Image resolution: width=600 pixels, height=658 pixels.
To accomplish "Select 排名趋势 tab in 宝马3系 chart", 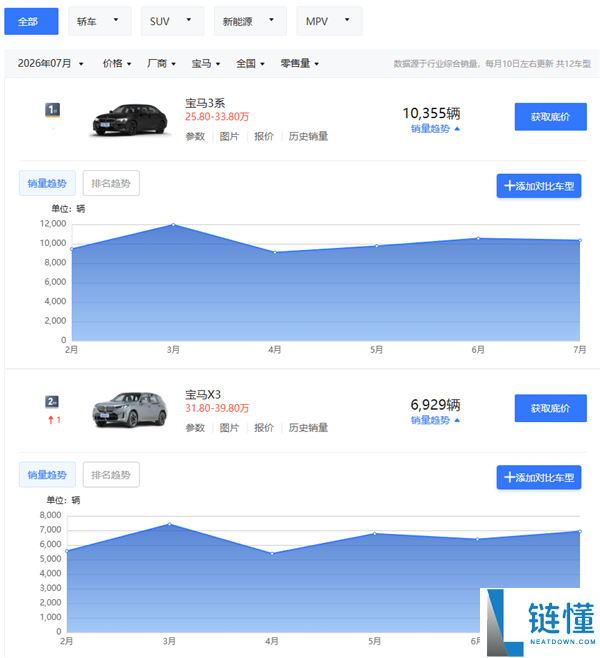I will tap(111, 183).
